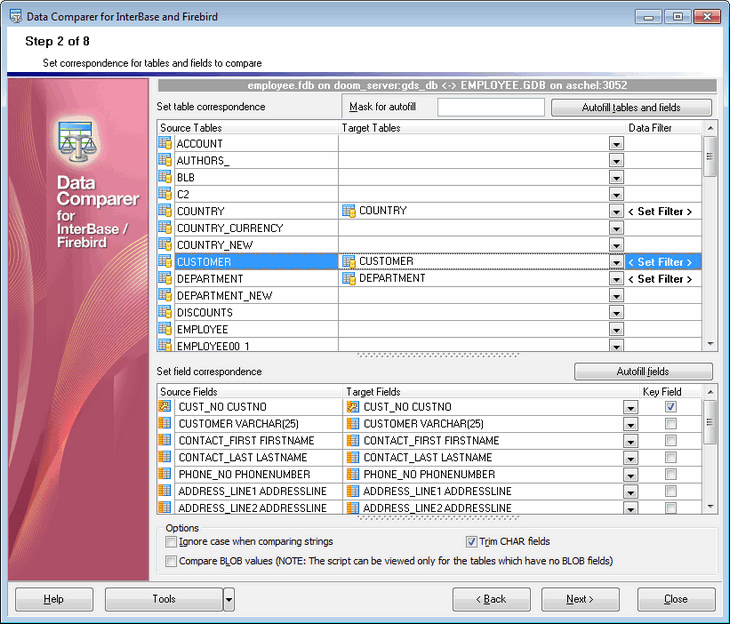The width and height of the screenshot is (730, 624).
Task: Enable Ignore case when comparing strings
Action: tap(171, 542)
